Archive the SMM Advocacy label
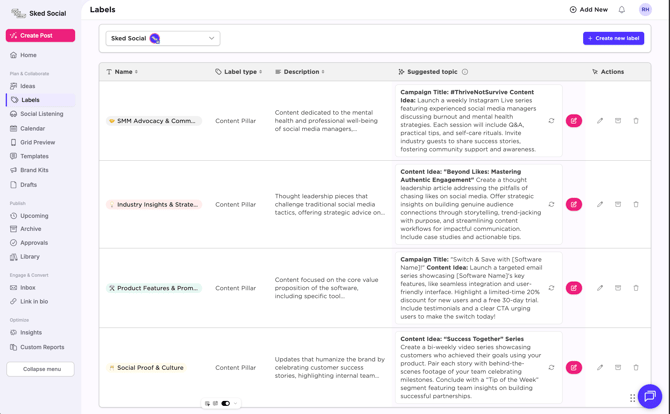The width and height of the screenshot is (670, 414). [618, 121]
